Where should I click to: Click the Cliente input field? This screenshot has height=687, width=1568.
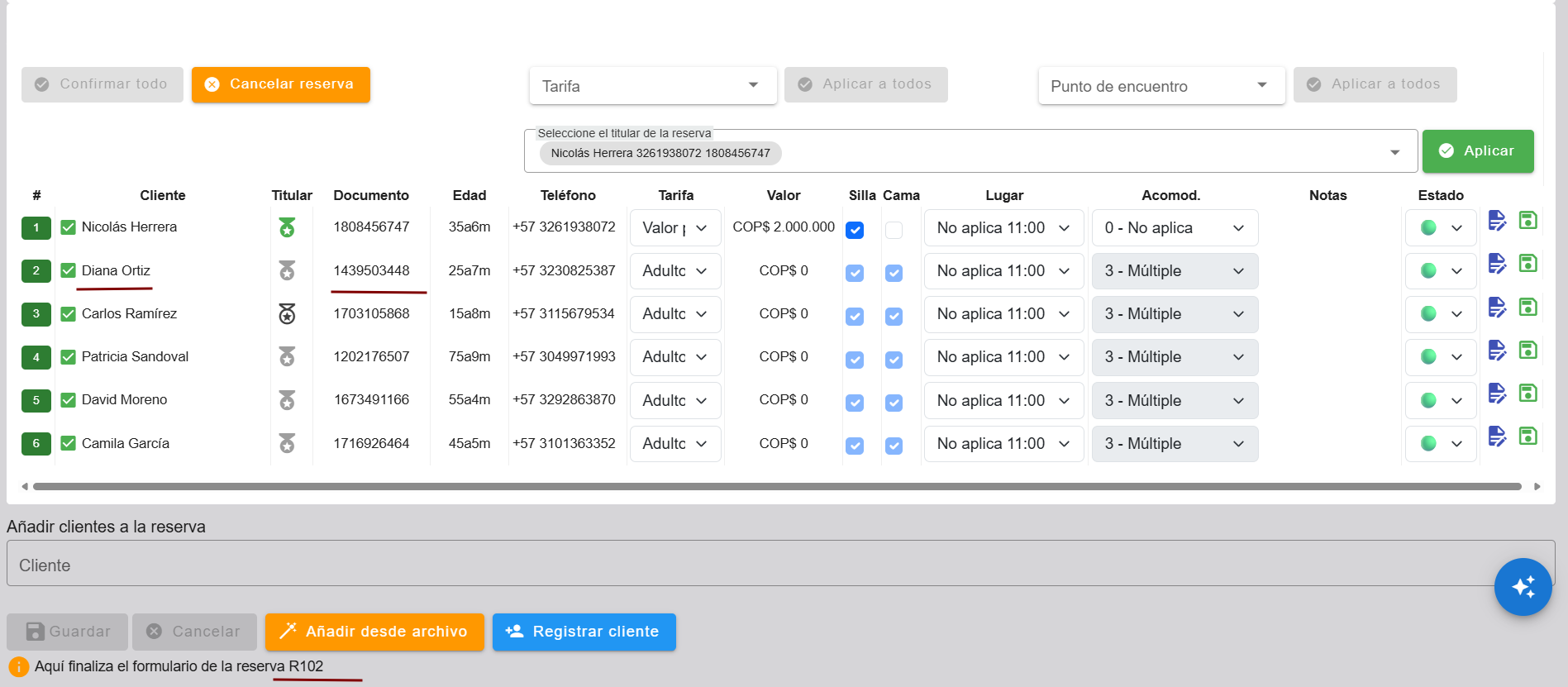744,565
